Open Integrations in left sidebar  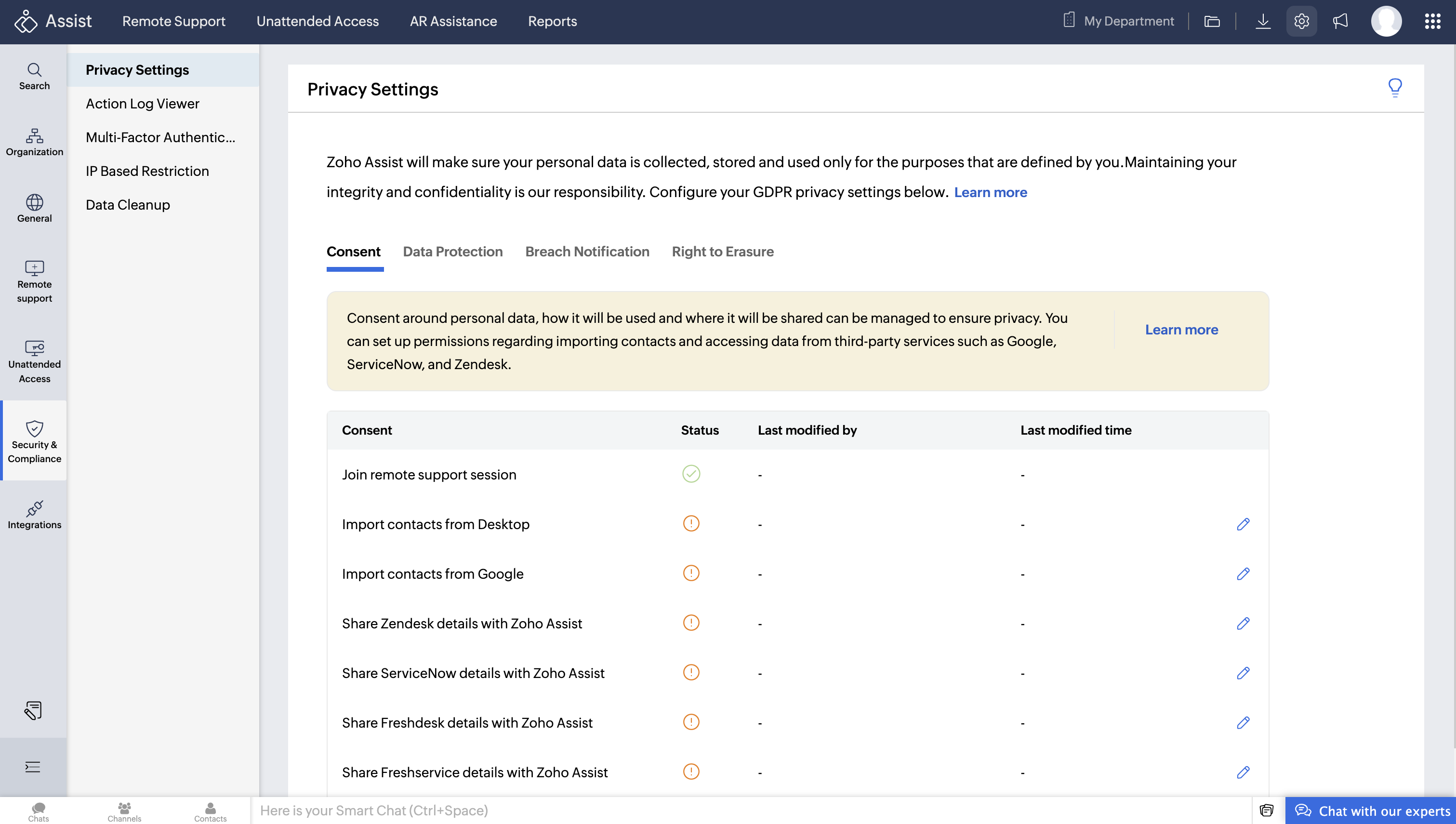point(34,515)
